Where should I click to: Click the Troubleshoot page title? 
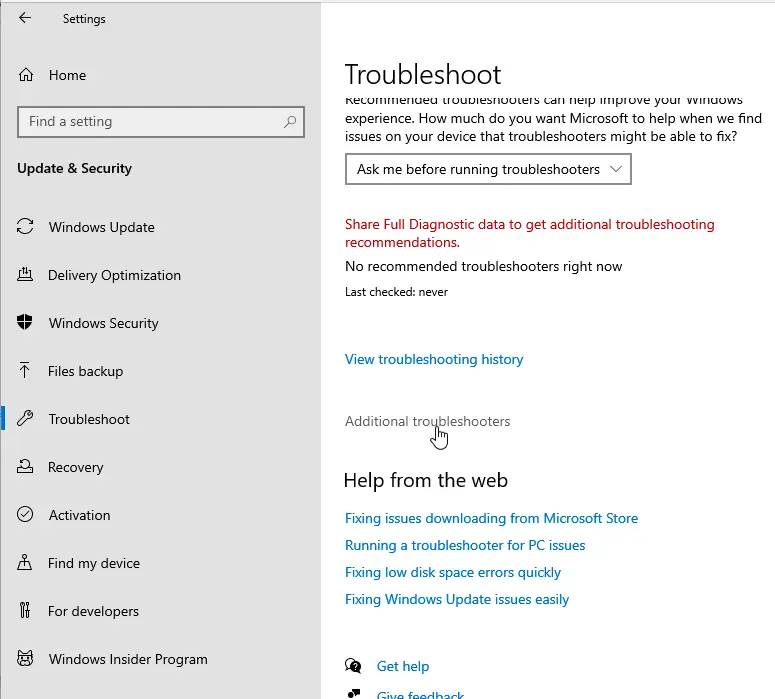pyautogui.click(x=423, y=75)
